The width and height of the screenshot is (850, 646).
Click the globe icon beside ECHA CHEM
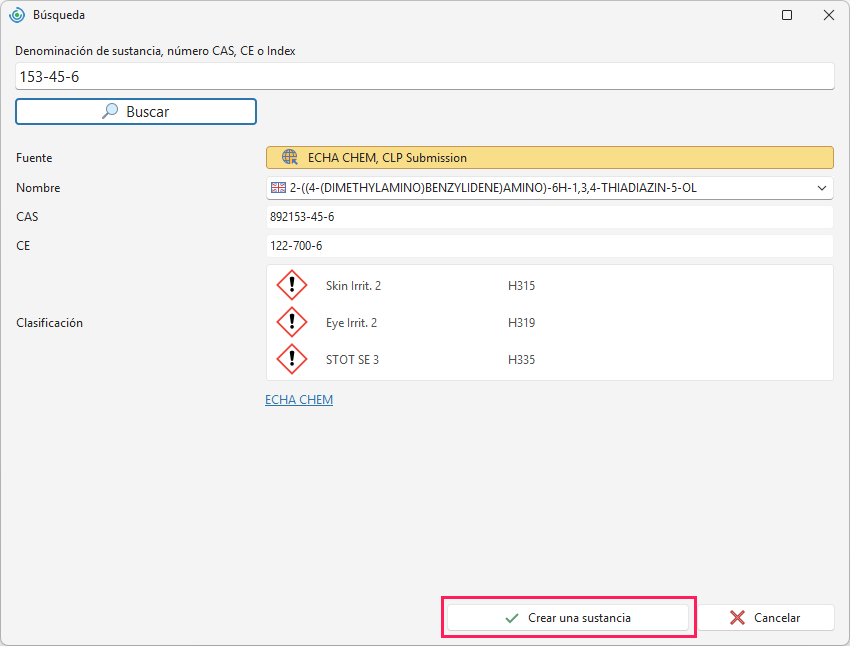[290, 157]
